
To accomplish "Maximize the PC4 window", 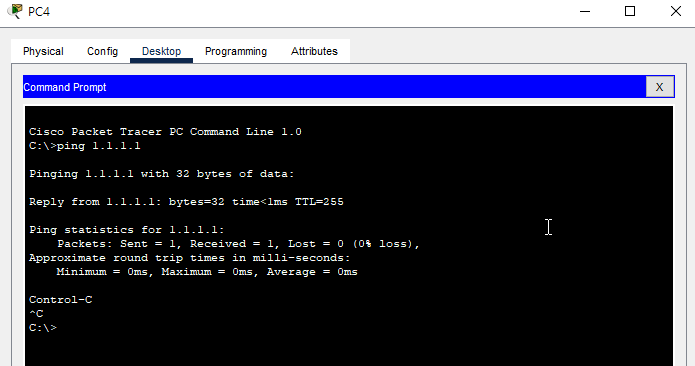I will (x=630, y=11).
